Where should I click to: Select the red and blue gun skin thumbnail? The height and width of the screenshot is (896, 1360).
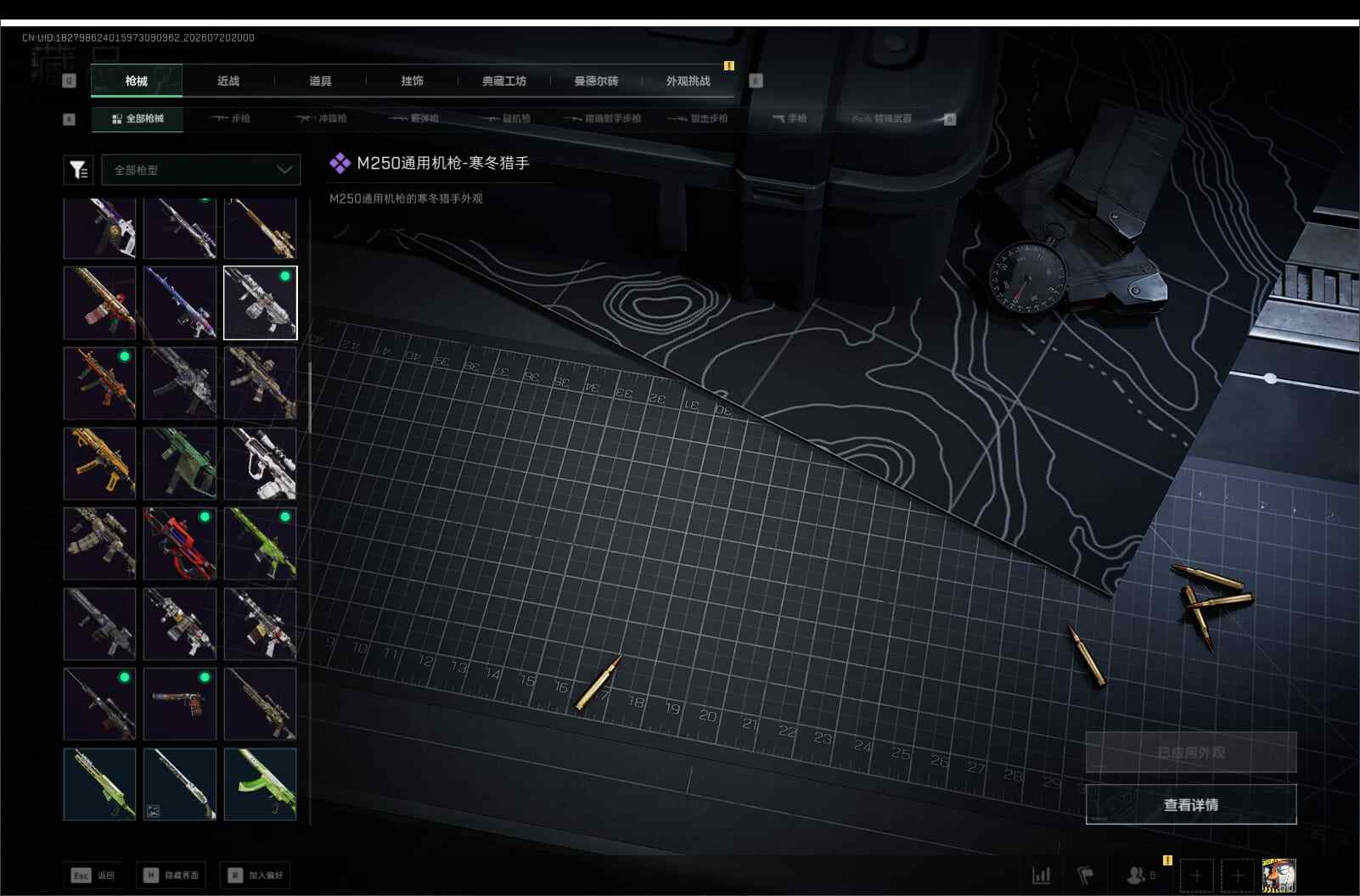(180, 543)
